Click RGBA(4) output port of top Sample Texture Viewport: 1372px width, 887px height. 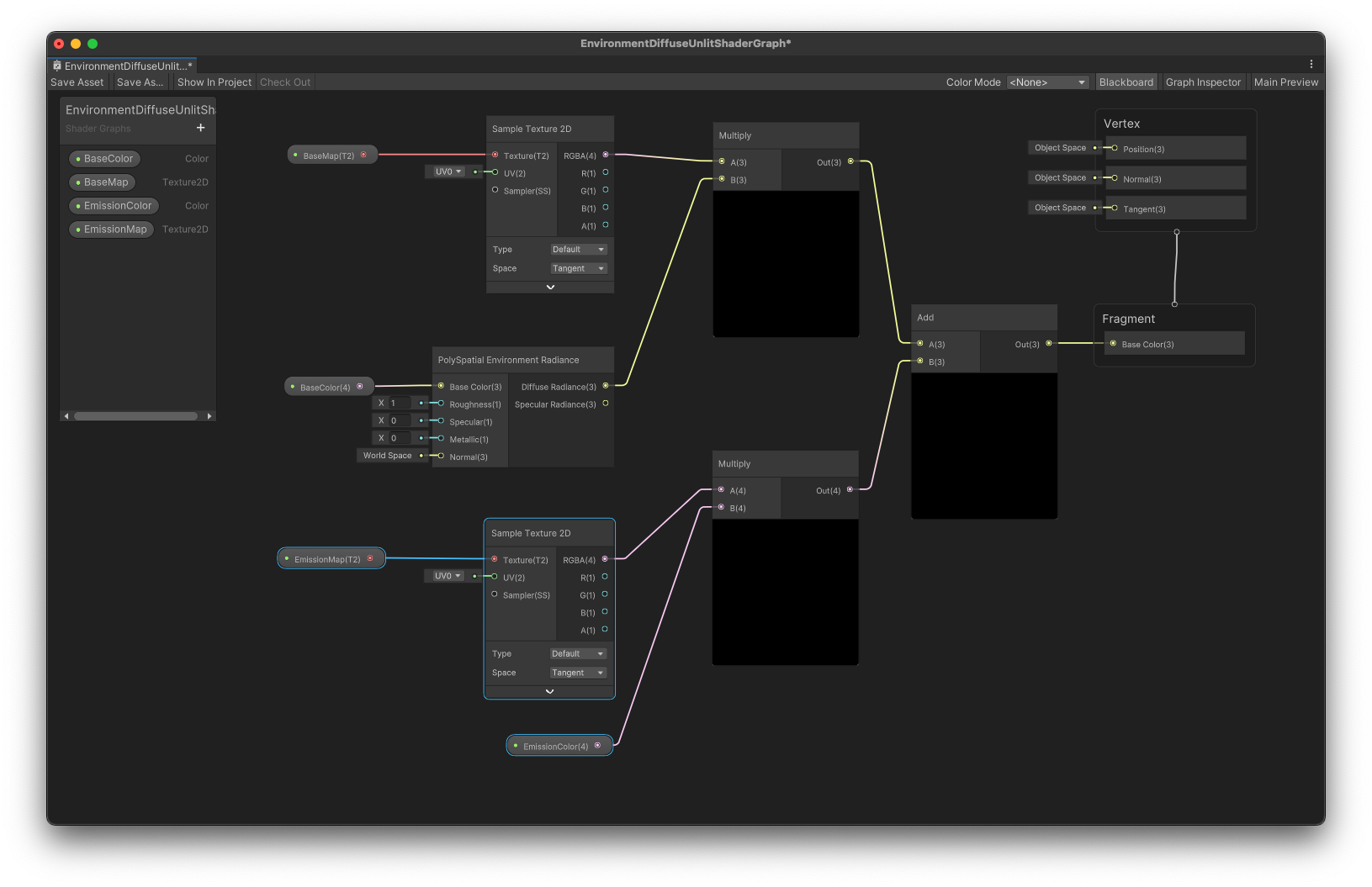(606, 155)
